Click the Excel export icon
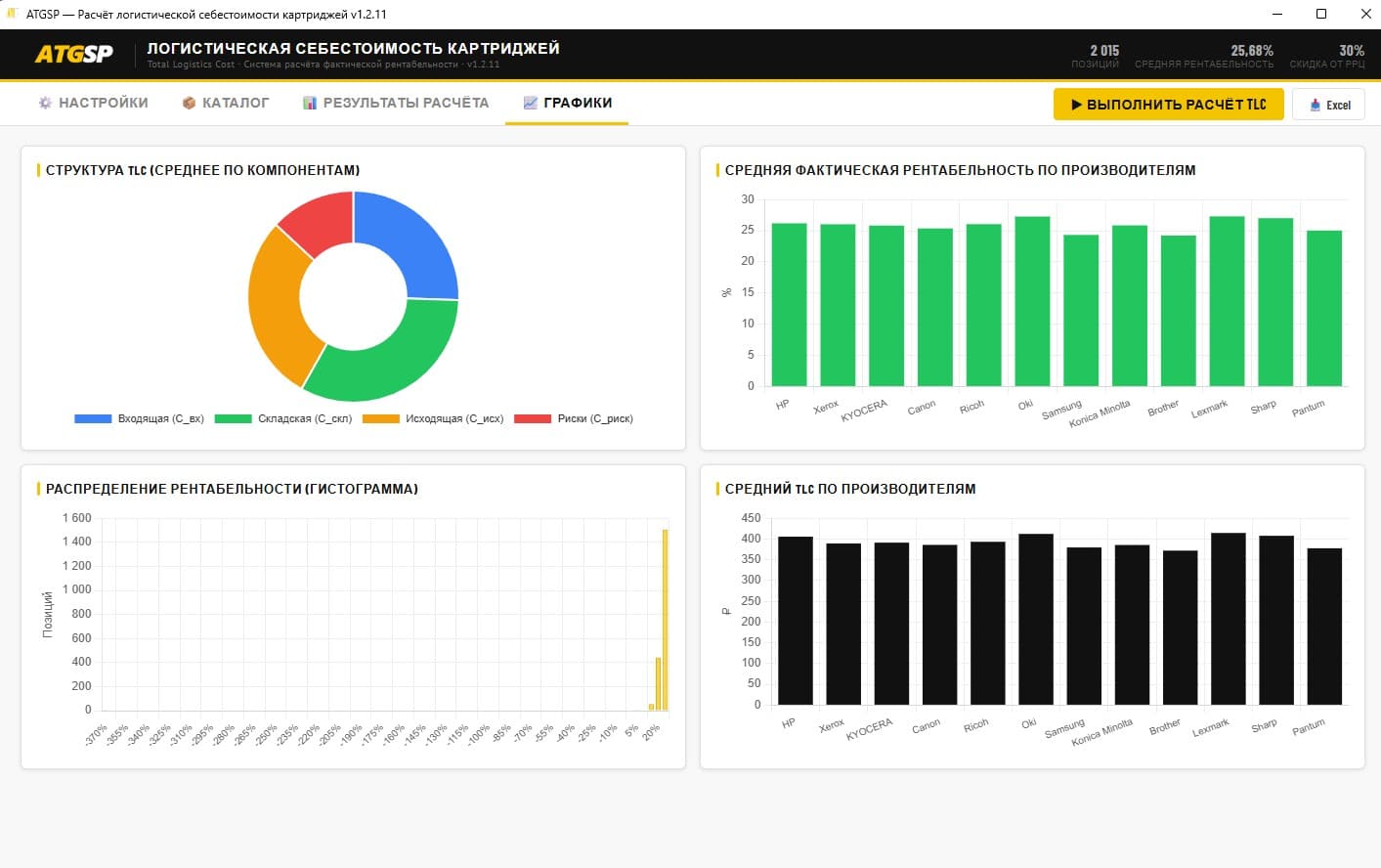This screenshot has height=868, width=1381. (1316, 105)
